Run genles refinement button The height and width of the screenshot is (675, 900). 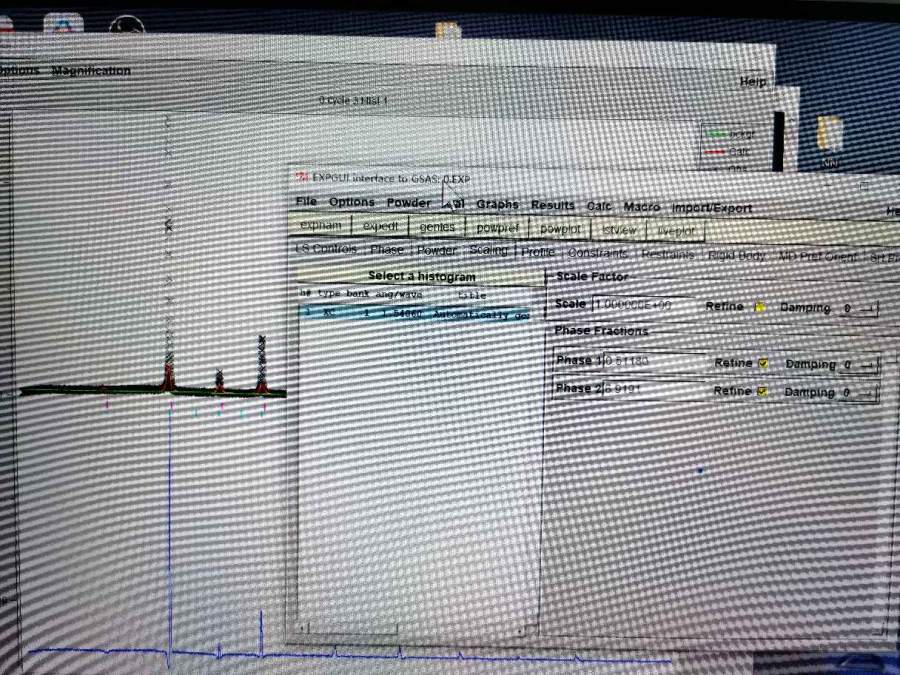tap(437, 228)
